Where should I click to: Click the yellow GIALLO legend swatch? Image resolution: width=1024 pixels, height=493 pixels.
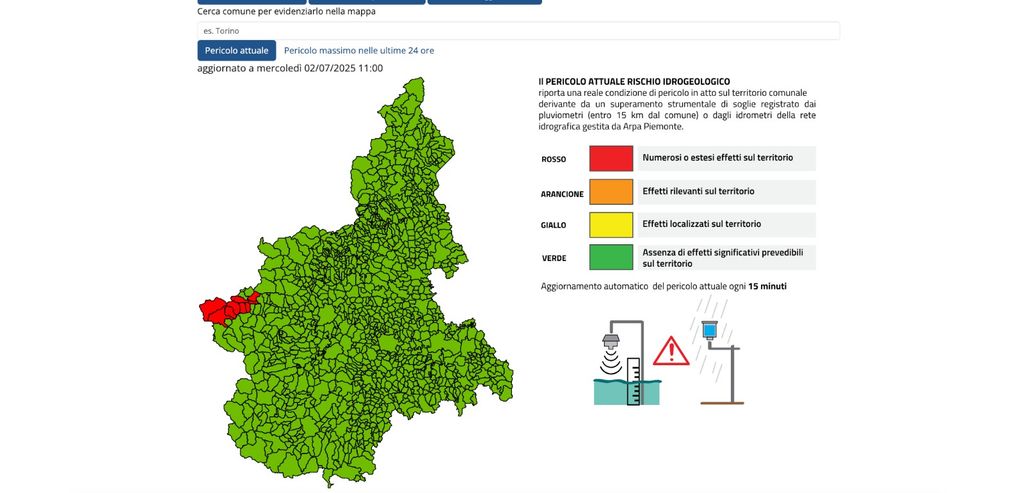(611, 224)
